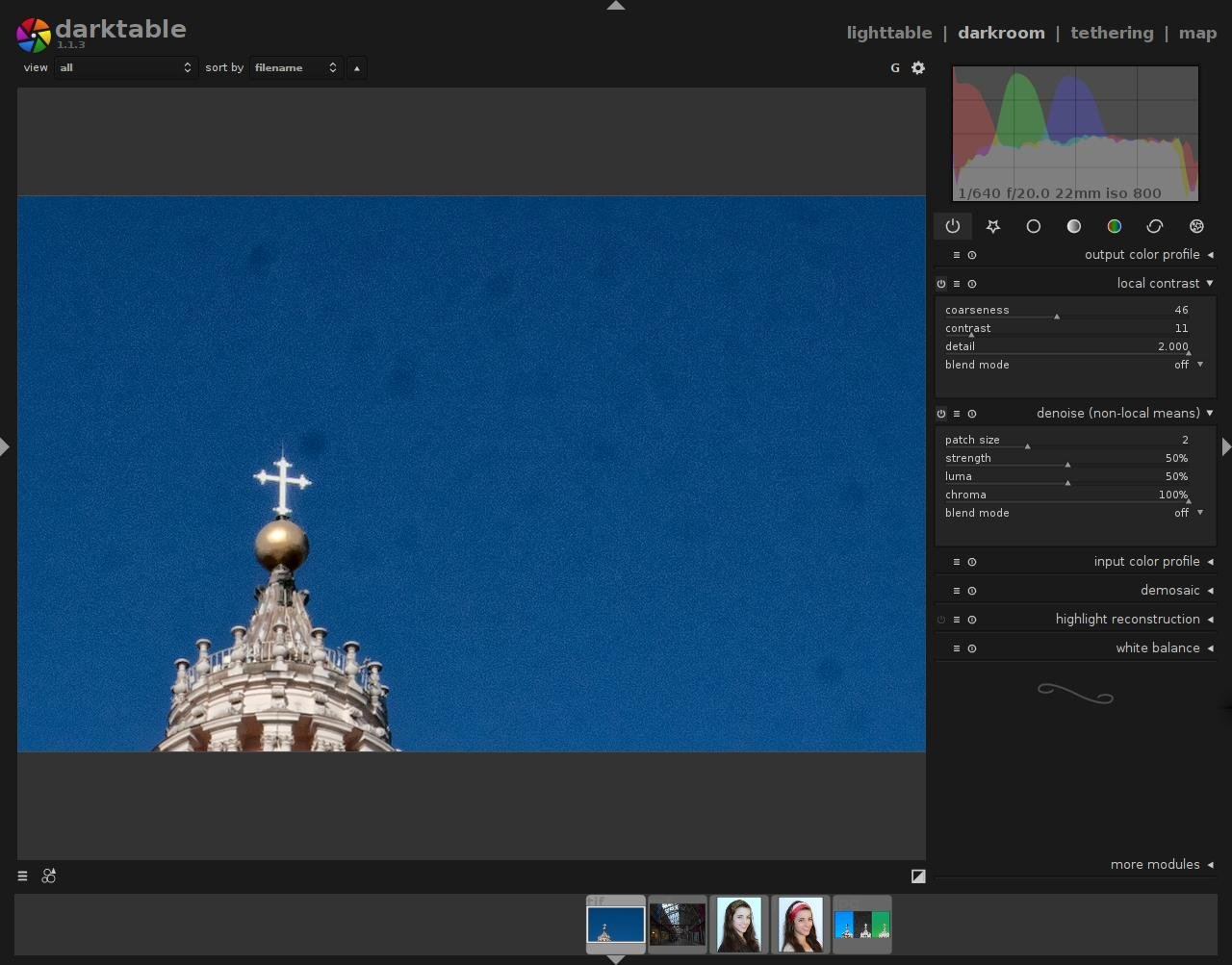
Task: Toggle over/under exposure indicator
Action: 918,876
